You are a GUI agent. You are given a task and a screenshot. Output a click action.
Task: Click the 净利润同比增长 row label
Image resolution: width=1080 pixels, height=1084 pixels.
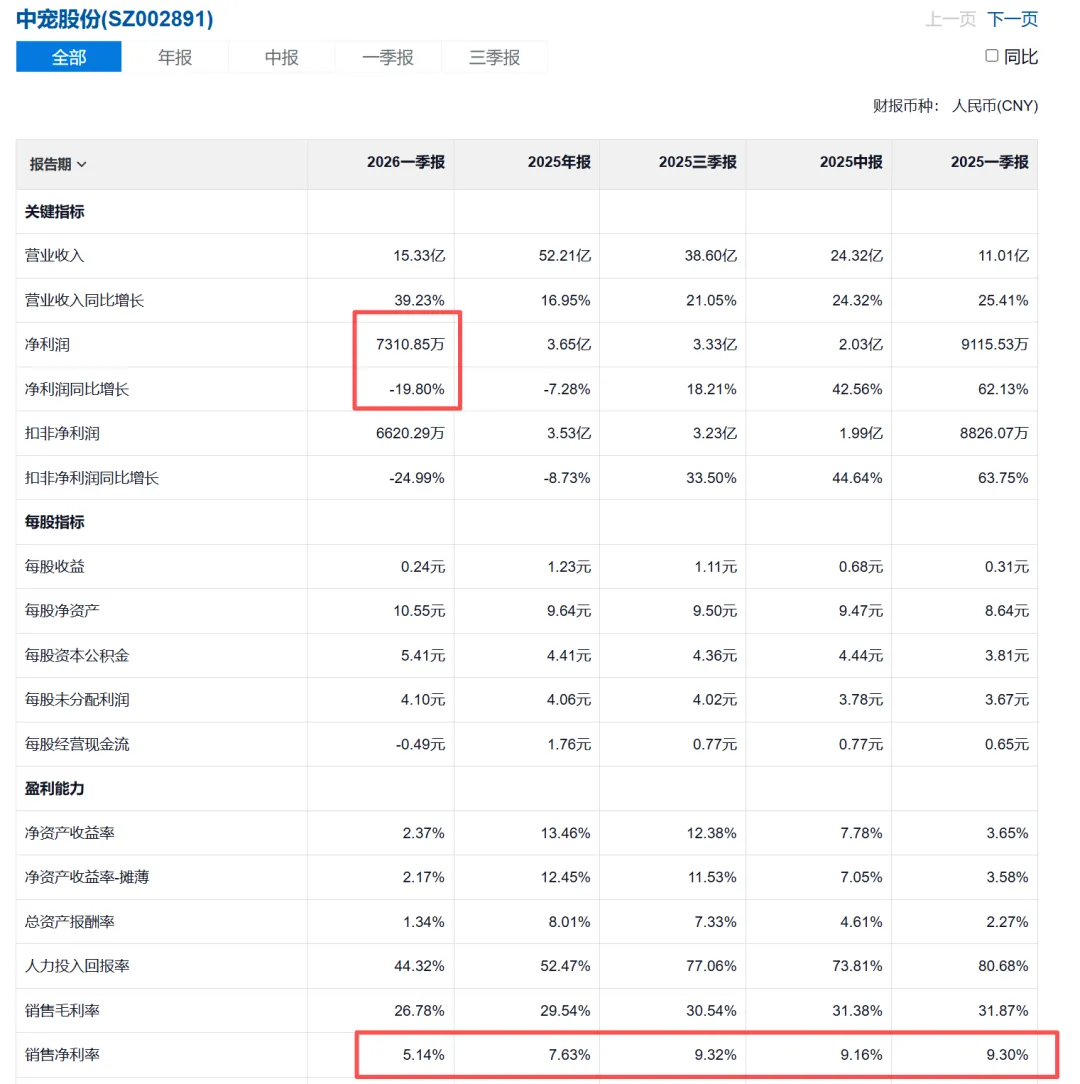click(x=77, y=389)
